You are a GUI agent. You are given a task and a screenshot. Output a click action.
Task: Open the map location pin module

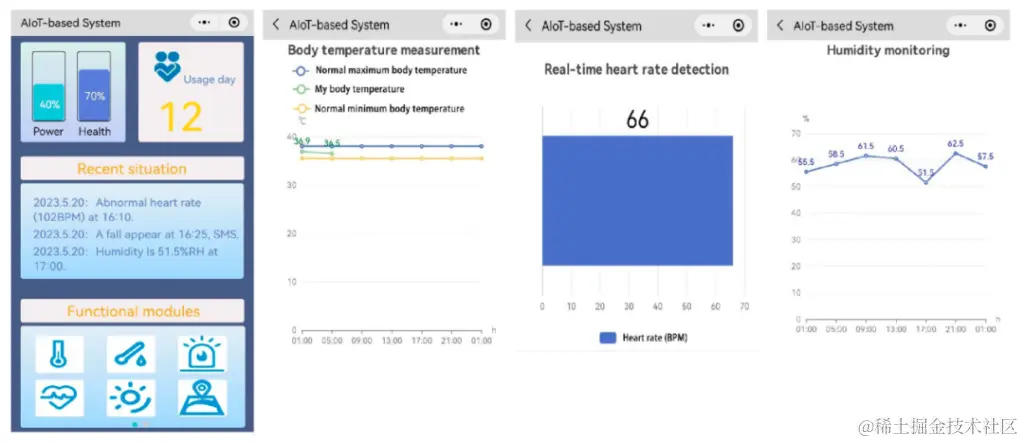pos(203,397)
